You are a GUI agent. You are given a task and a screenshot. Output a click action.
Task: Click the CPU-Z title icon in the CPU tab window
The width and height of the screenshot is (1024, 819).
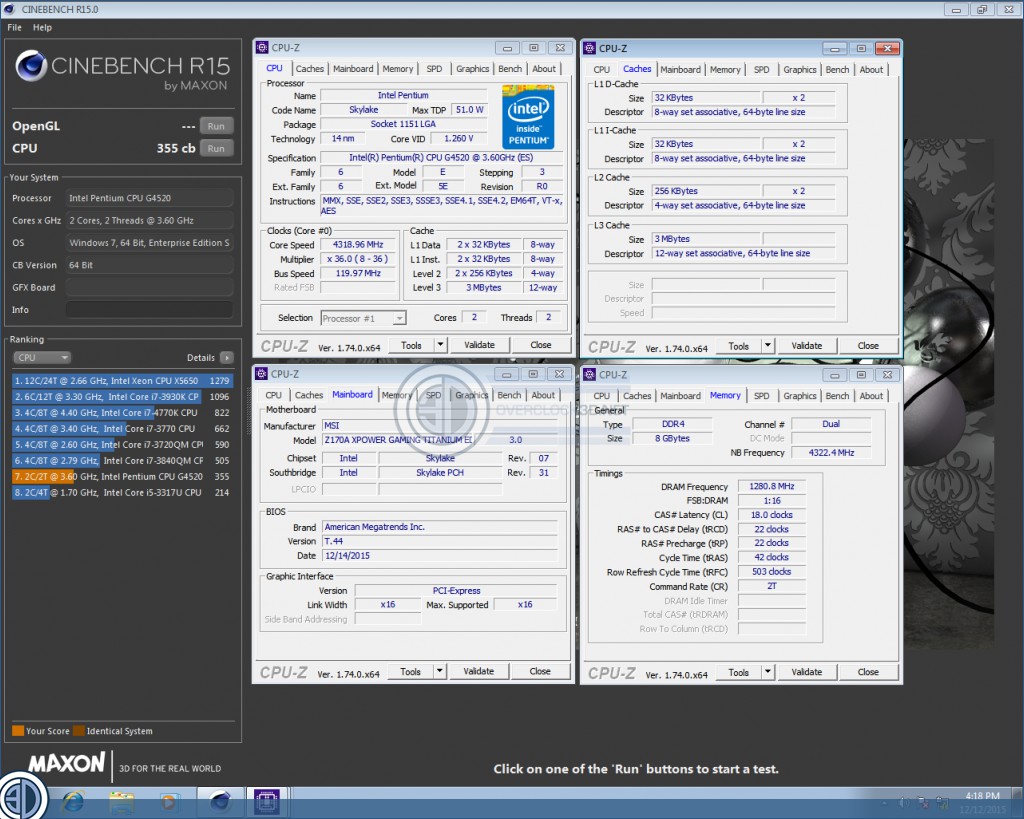262,48
